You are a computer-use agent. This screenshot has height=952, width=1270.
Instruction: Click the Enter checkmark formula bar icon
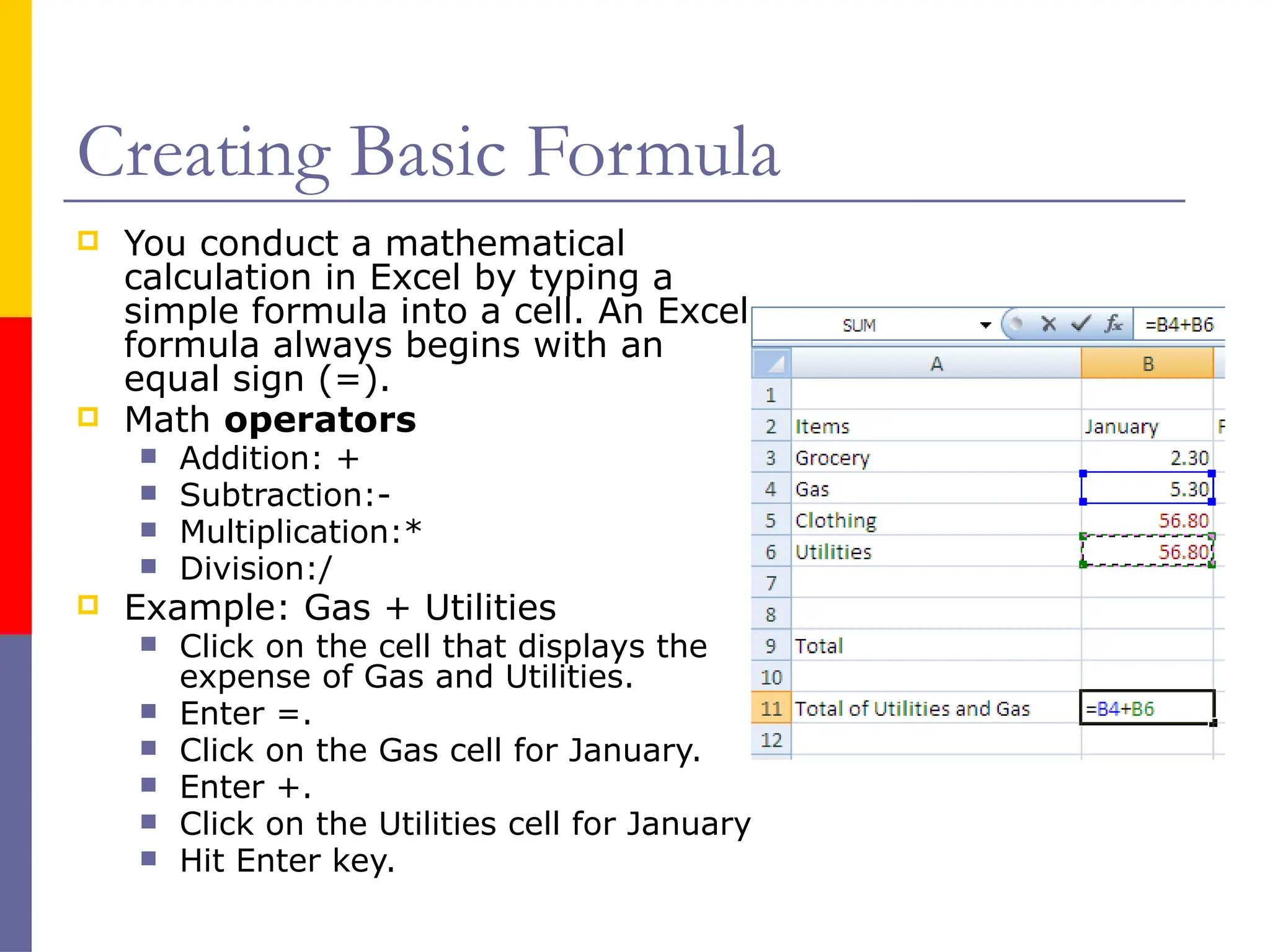tap(1081, 324)
